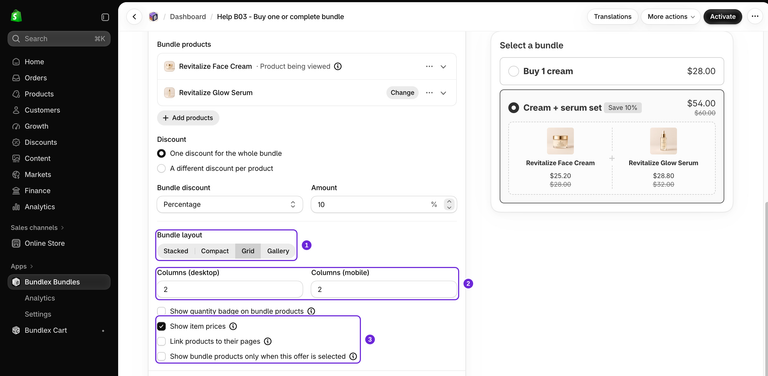This screenshot has width=768, height=376.
Task: Click the Amount stepper arrows
Action: 449,205
